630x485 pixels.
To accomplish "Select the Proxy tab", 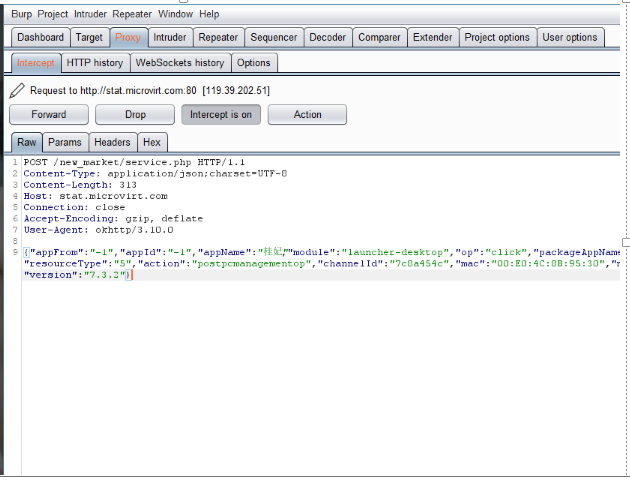I will click(128, 37).
